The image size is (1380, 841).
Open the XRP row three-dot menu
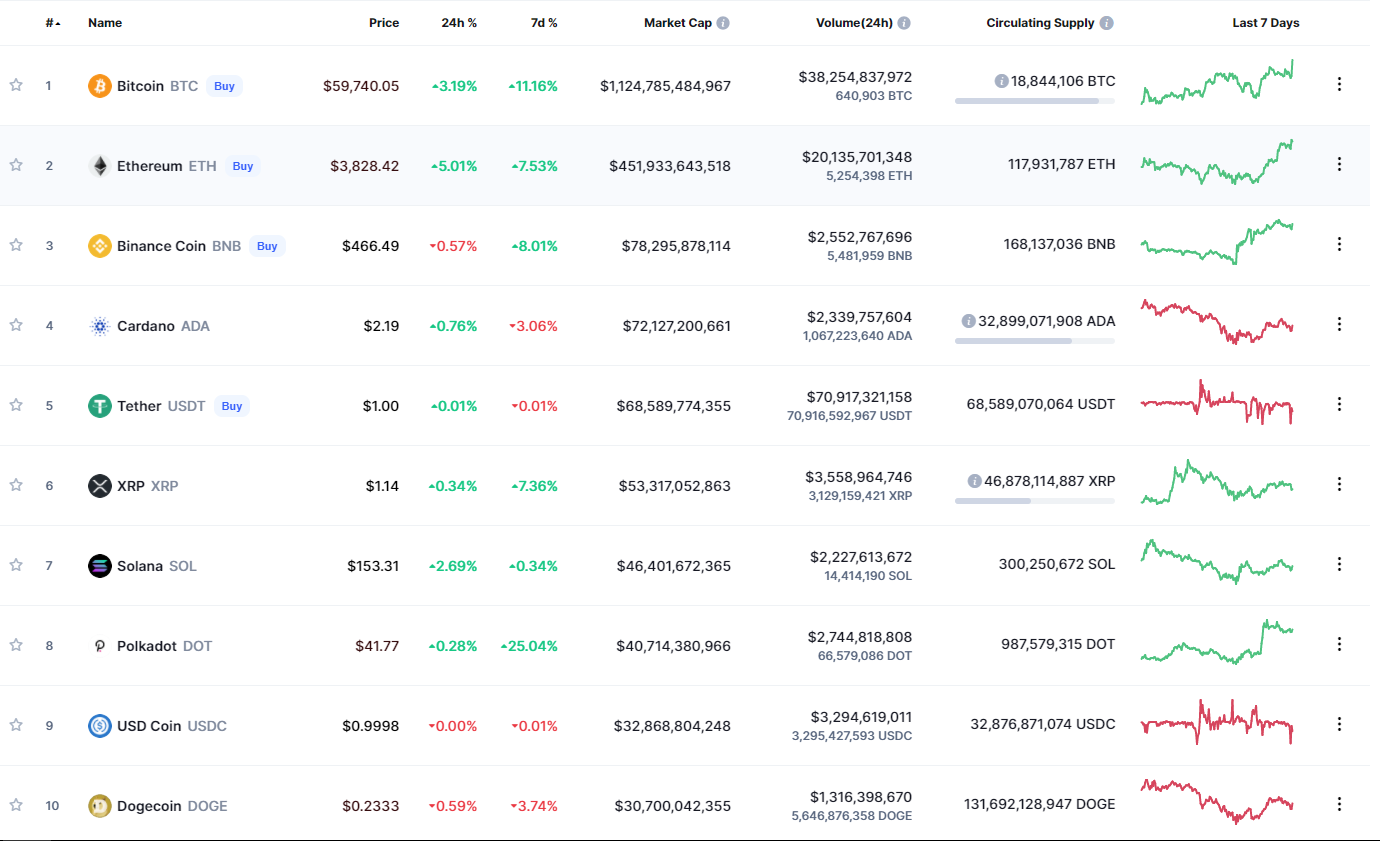pos(1340,484)
